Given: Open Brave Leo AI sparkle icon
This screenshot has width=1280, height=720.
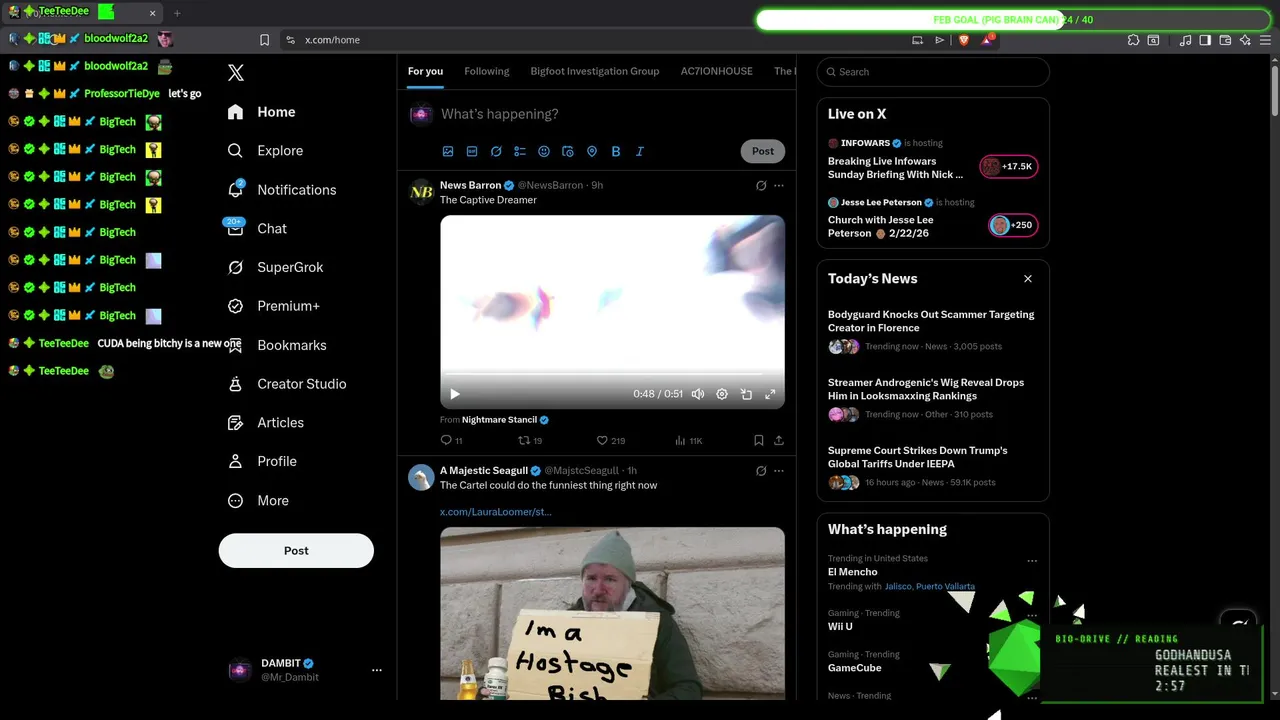Looking at the screenshot, I should (x=1245, y=40).
